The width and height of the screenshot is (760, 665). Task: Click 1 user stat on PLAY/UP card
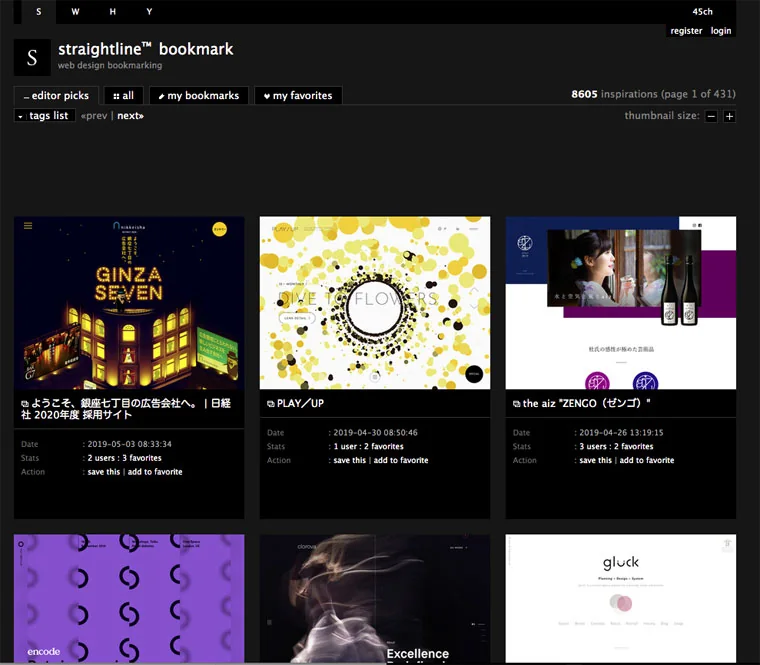click(x=345, y=446)
